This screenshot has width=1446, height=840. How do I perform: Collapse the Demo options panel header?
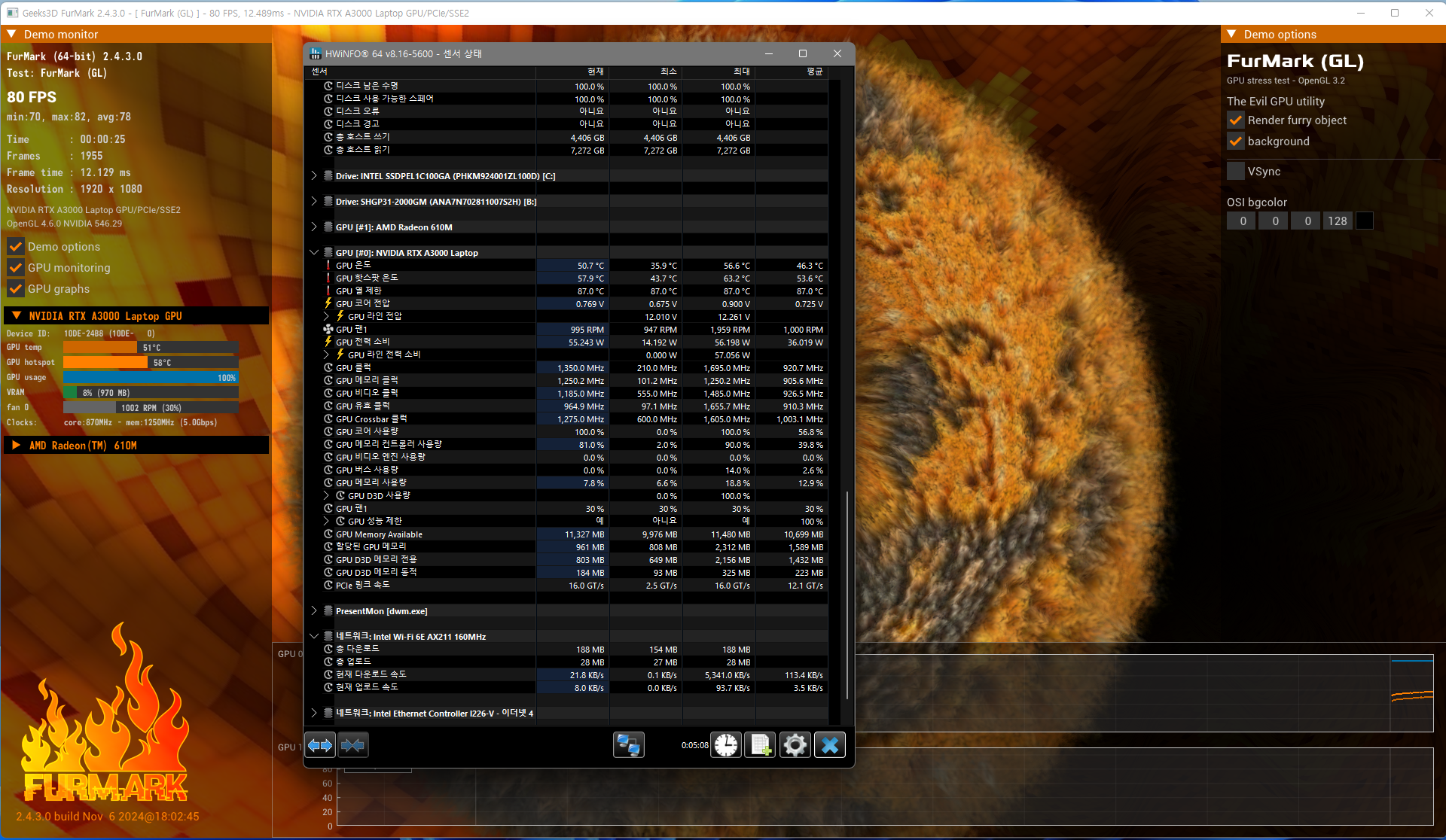1231,35
